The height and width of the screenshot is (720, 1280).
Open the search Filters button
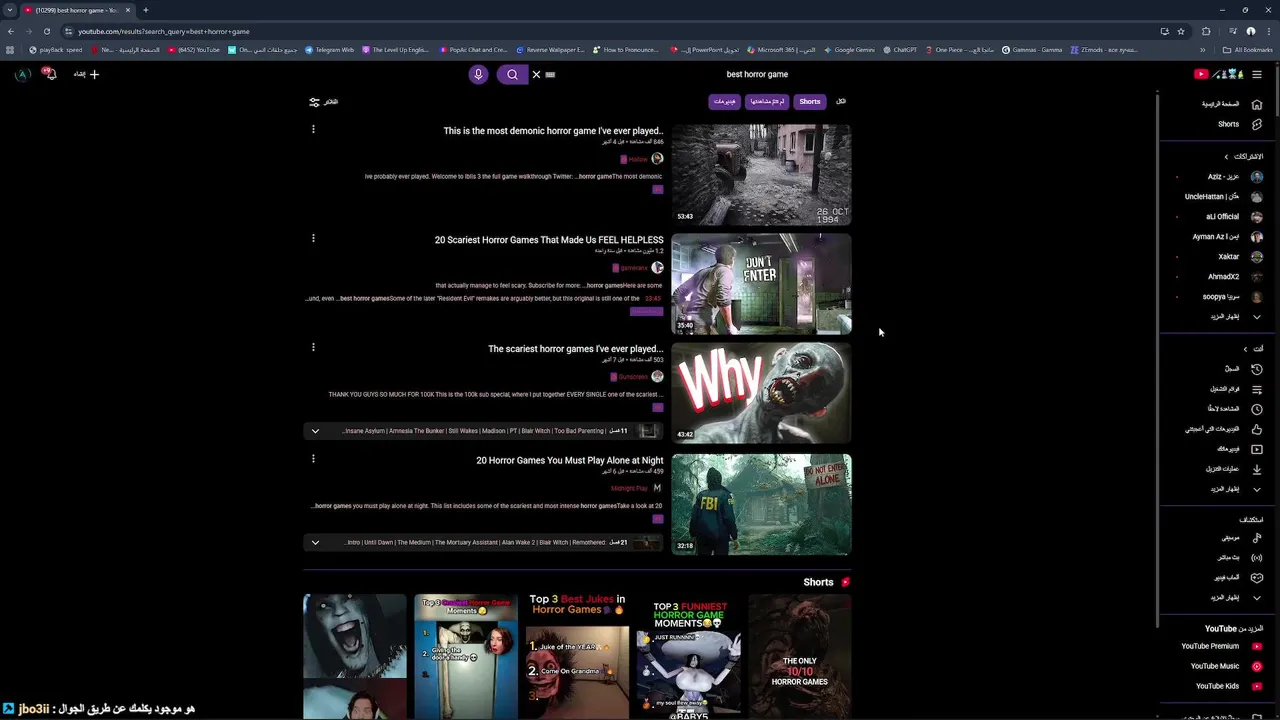323,102
